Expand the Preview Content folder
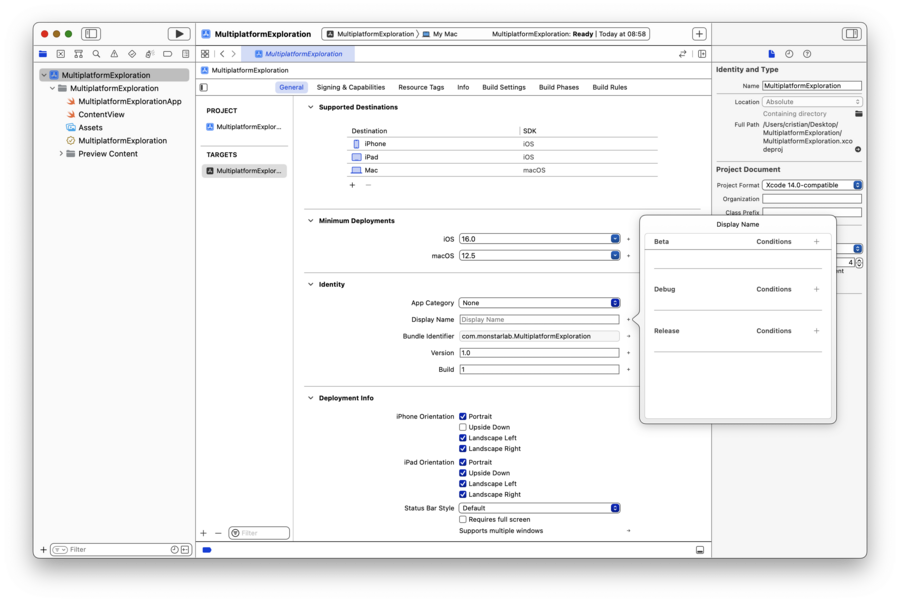Screen dimensions: 900x602 [61, 154]
